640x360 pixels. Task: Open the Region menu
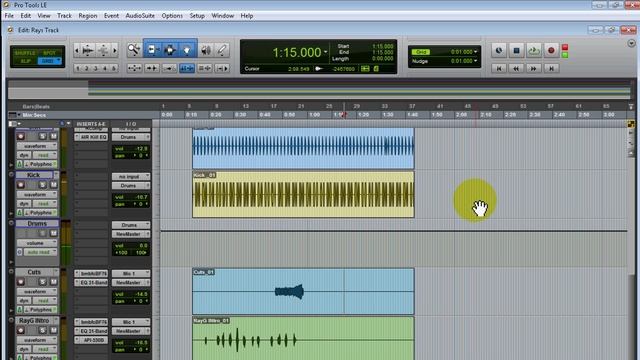(x=88, y=16)
